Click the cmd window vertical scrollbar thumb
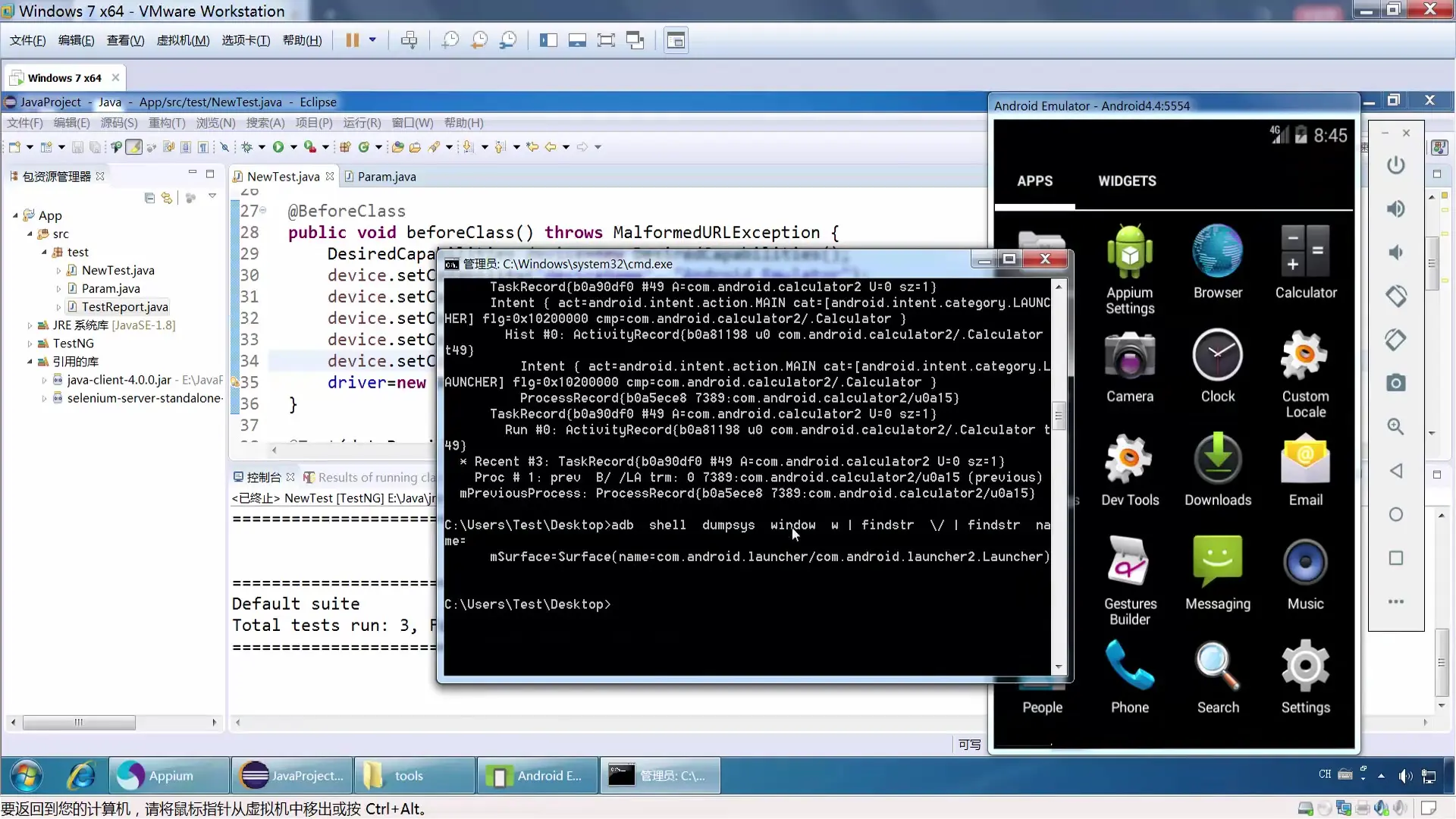This screenshot has width=1456, height=819. tap(1059, 416)
